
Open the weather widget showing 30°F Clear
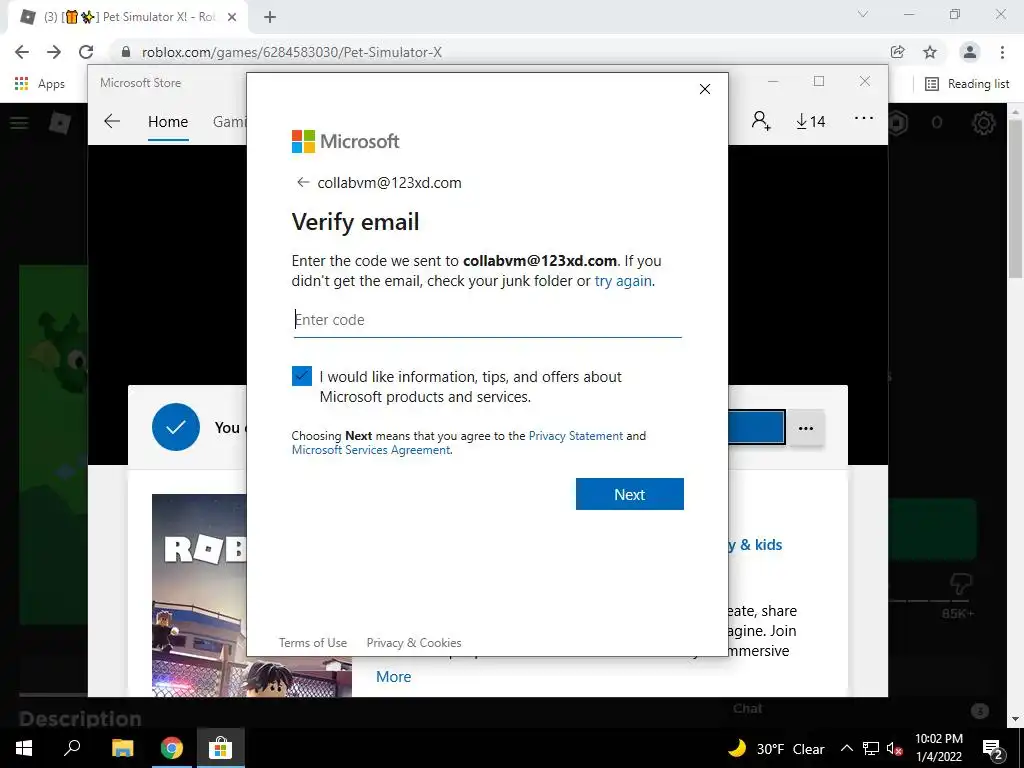(776, 748)
